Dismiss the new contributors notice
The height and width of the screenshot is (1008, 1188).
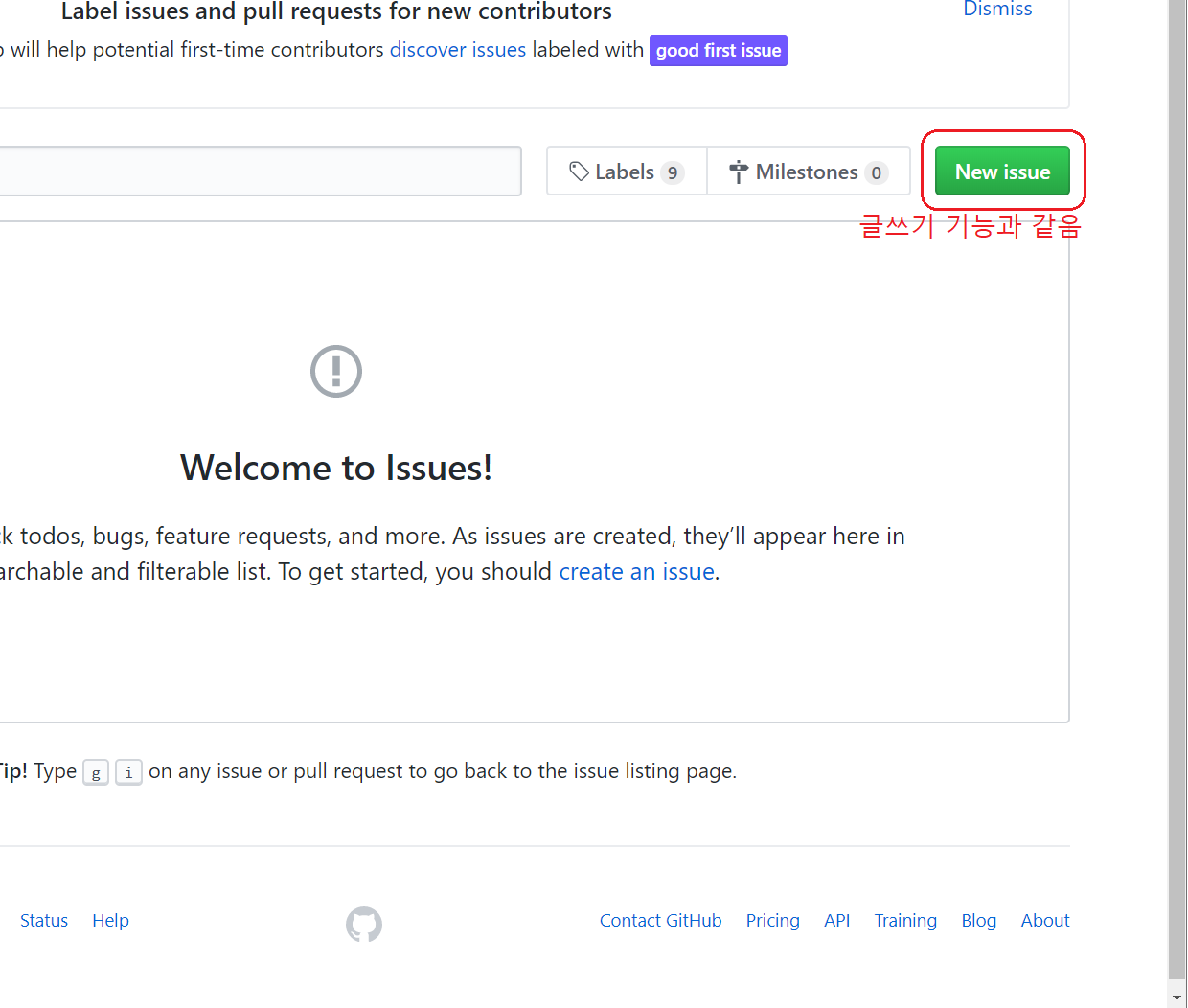[x=997, y=9]
